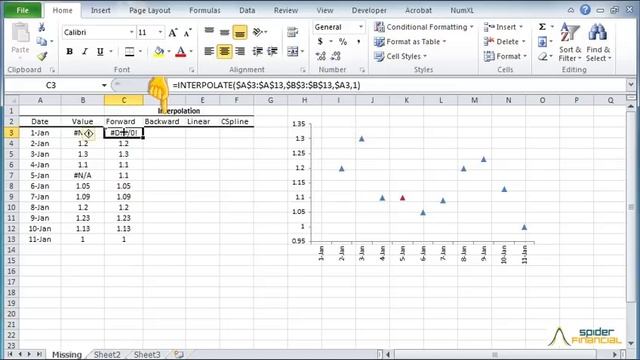Click the red triangle chart point
Viewport: 640px width, 360px height.
click(x=402, y=198)
